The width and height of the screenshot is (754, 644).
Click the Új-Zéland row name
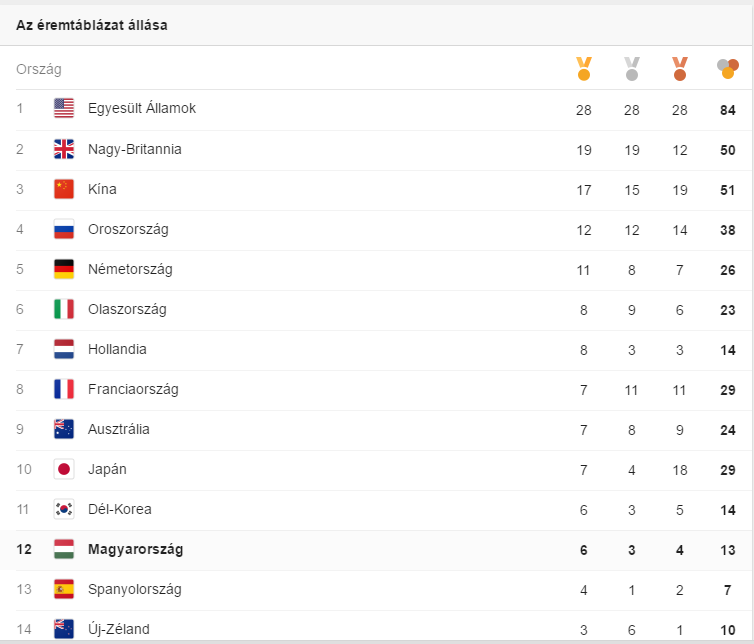click(x=119, y=629)
